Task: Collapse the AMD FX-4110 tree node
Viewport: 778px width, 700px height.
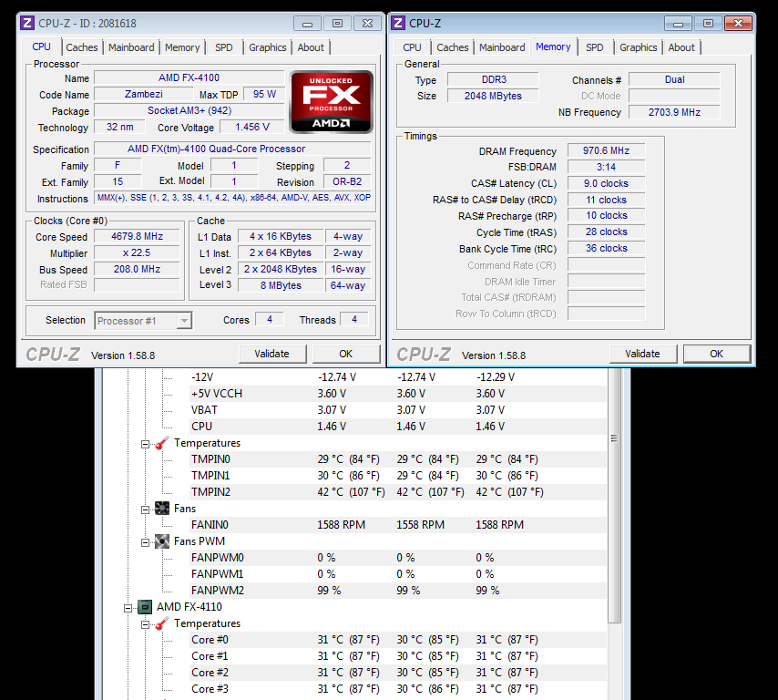Action: coord(128,608)
